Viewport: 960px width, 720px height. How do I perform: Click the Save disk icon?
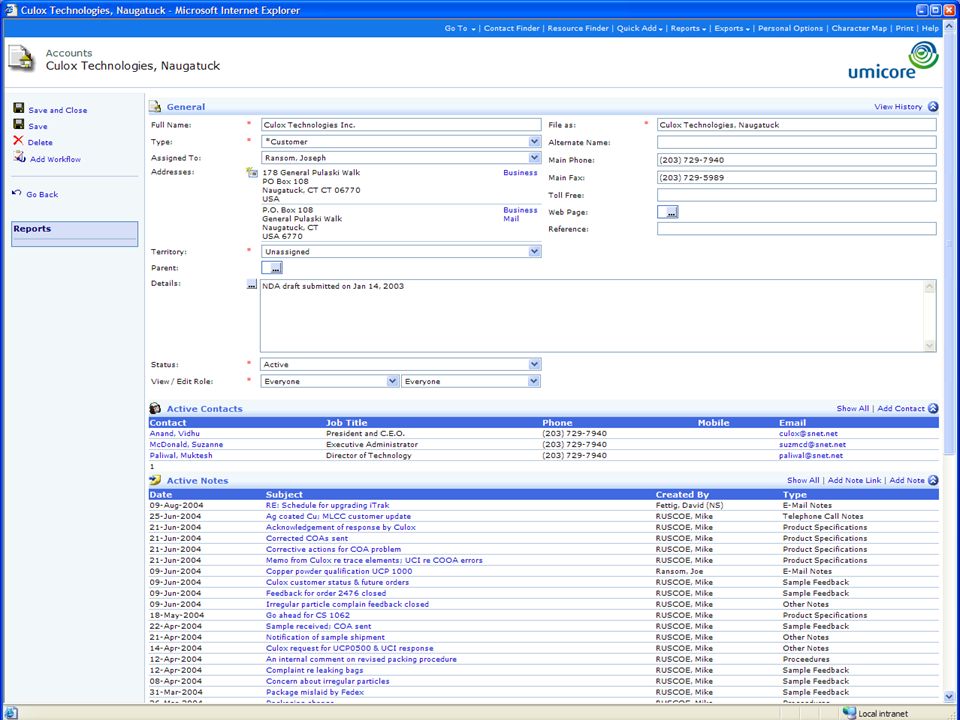(19, 124)
